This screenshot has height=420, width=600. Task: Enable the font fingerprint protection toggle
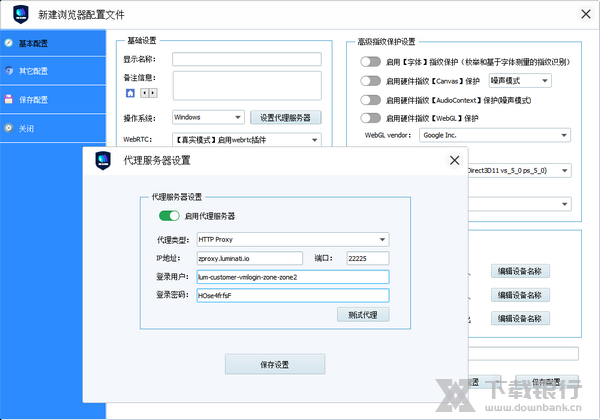(x=370, y=62)
